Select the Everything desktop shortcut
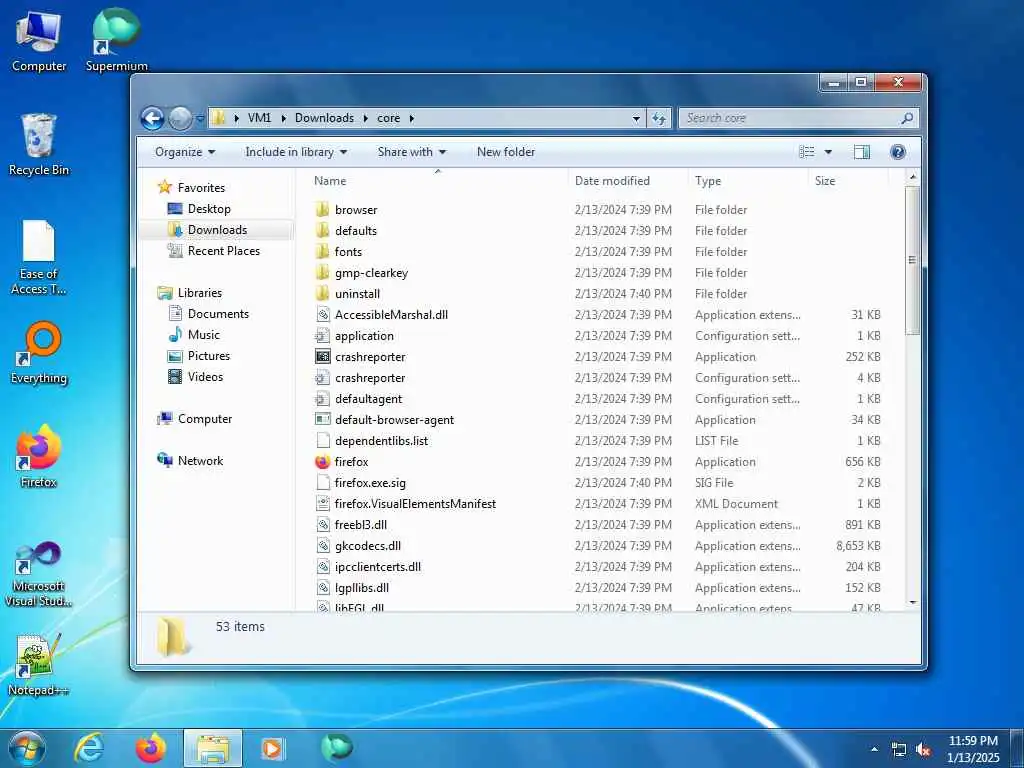The image size is (1024, 768). point(39,353)
